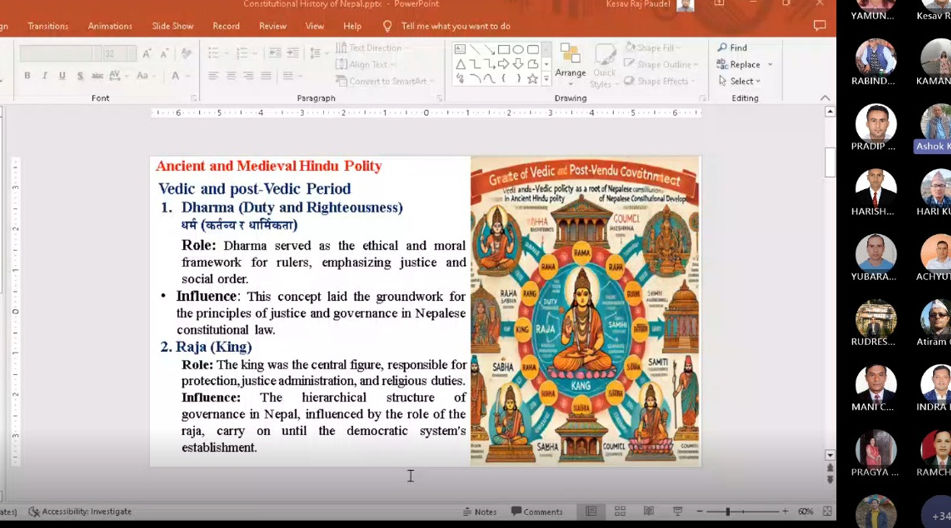Open the Comments pane button
Screen dimensions: 951x528
536,511
